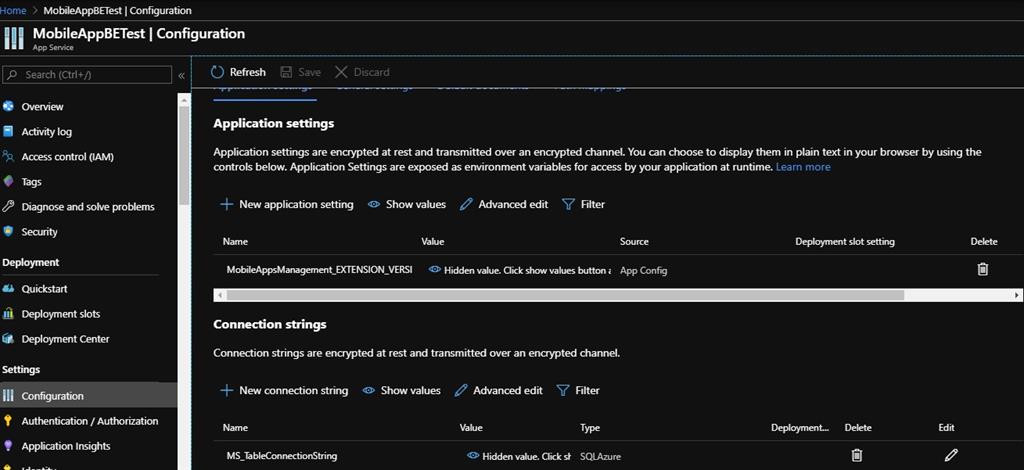Open the Tags menu item

click(x=31, y=182)
